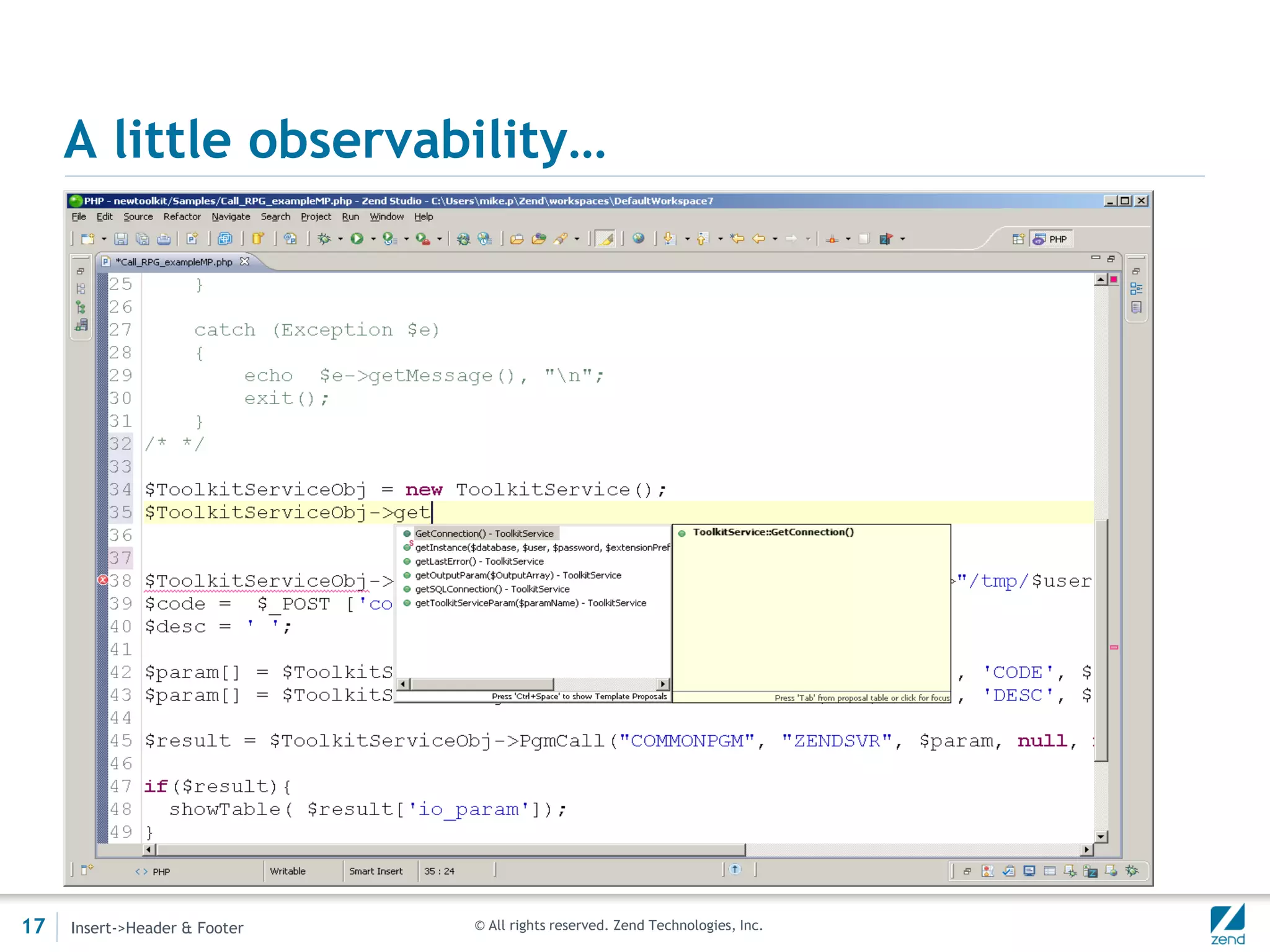This screenshot has width=1270, height=952.
Task: Click the Open Task folder icon
Action: click(x=539, y=239)
